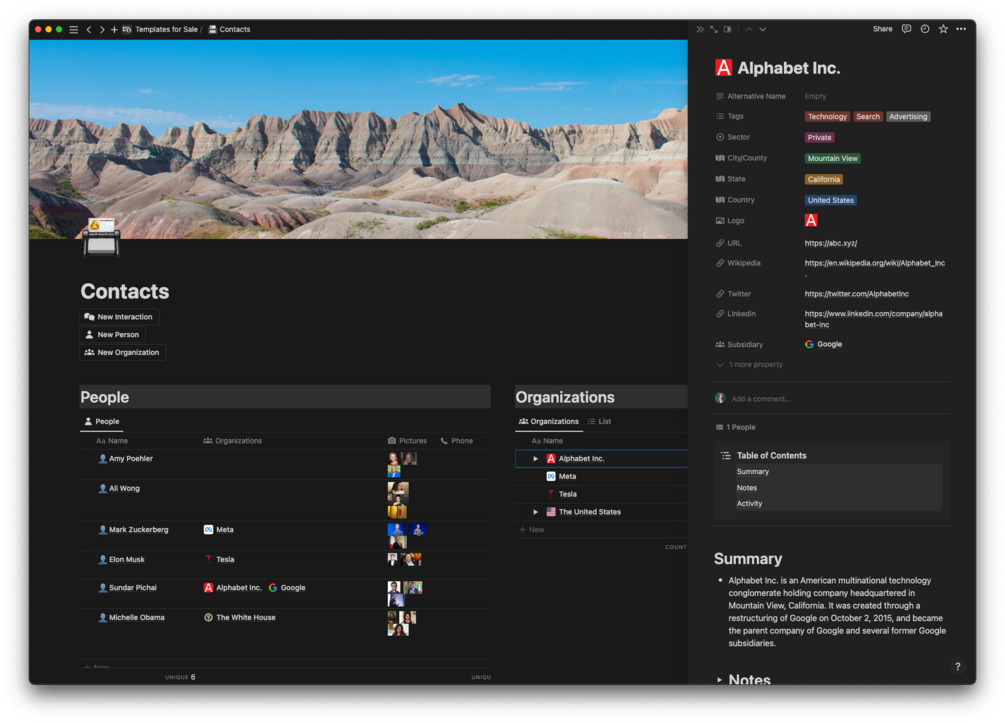Add a new organization with + New

point(532,530)
